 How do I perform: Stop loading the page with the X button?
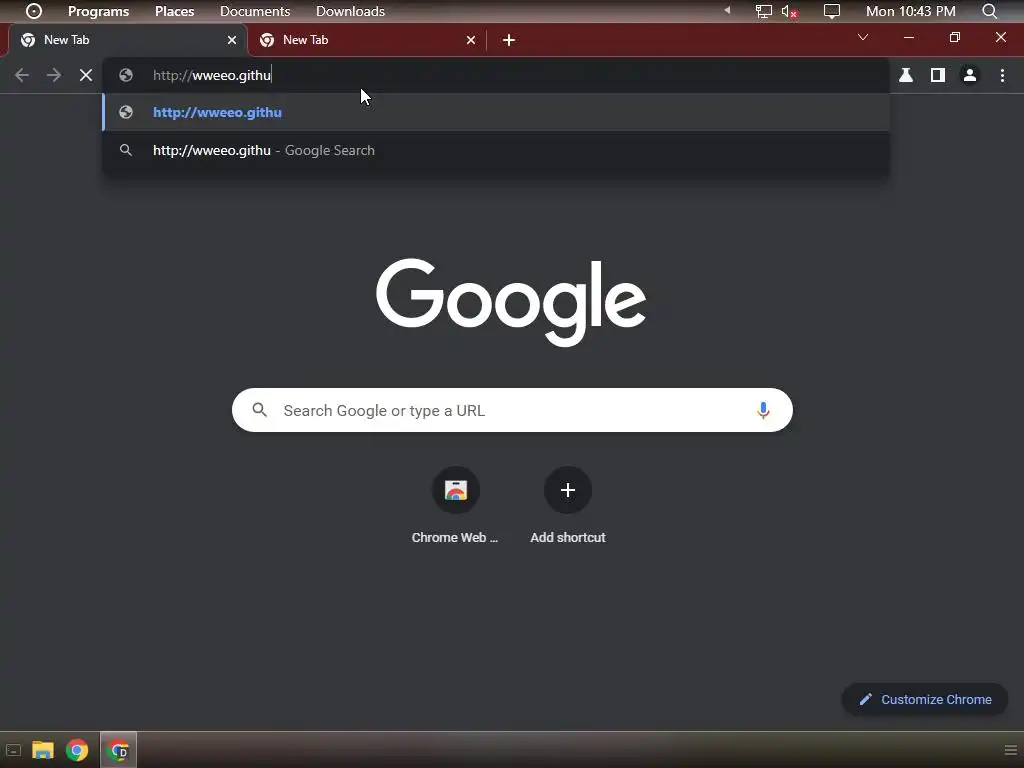(86, 75)
